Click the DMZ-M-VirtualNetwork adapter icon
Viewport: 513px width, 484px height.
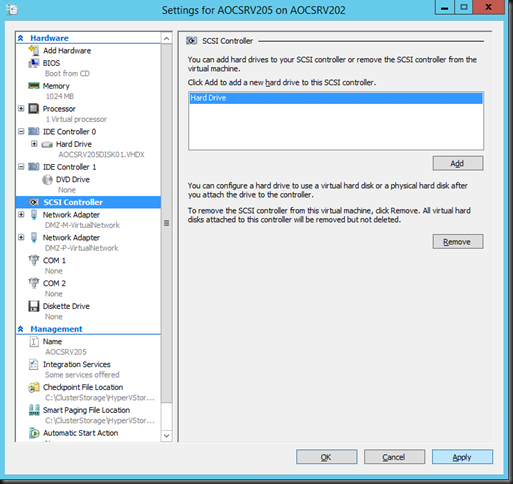point(34,215)
